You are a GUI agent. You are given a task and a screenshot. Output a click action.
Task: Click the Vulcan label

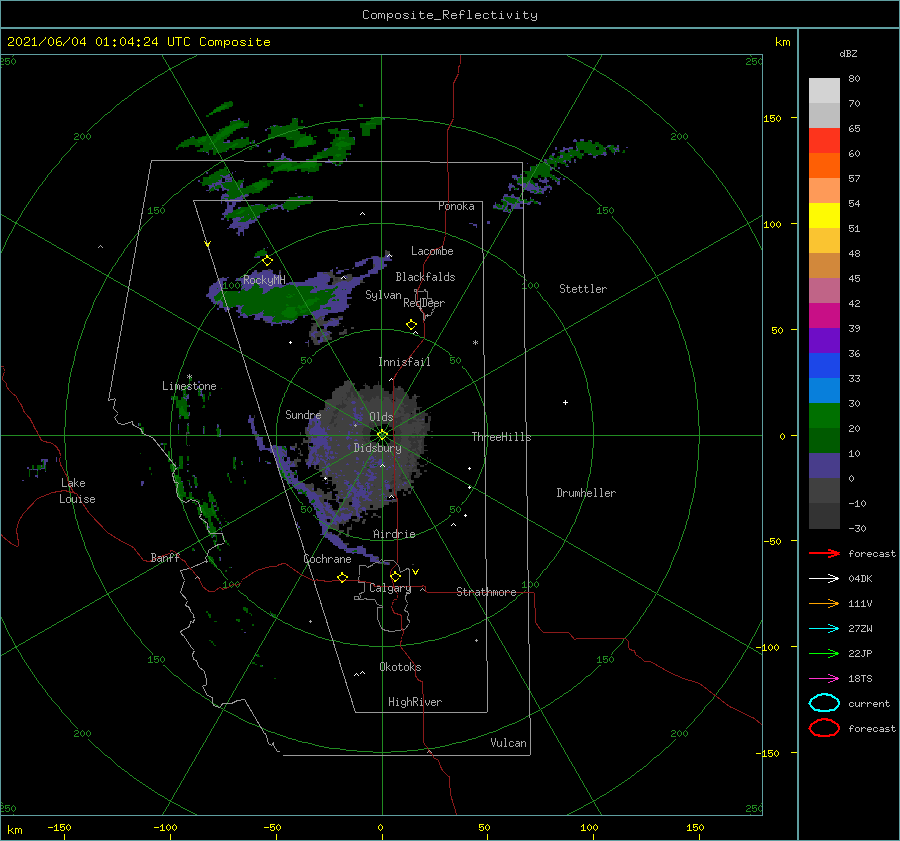(509, 743)
